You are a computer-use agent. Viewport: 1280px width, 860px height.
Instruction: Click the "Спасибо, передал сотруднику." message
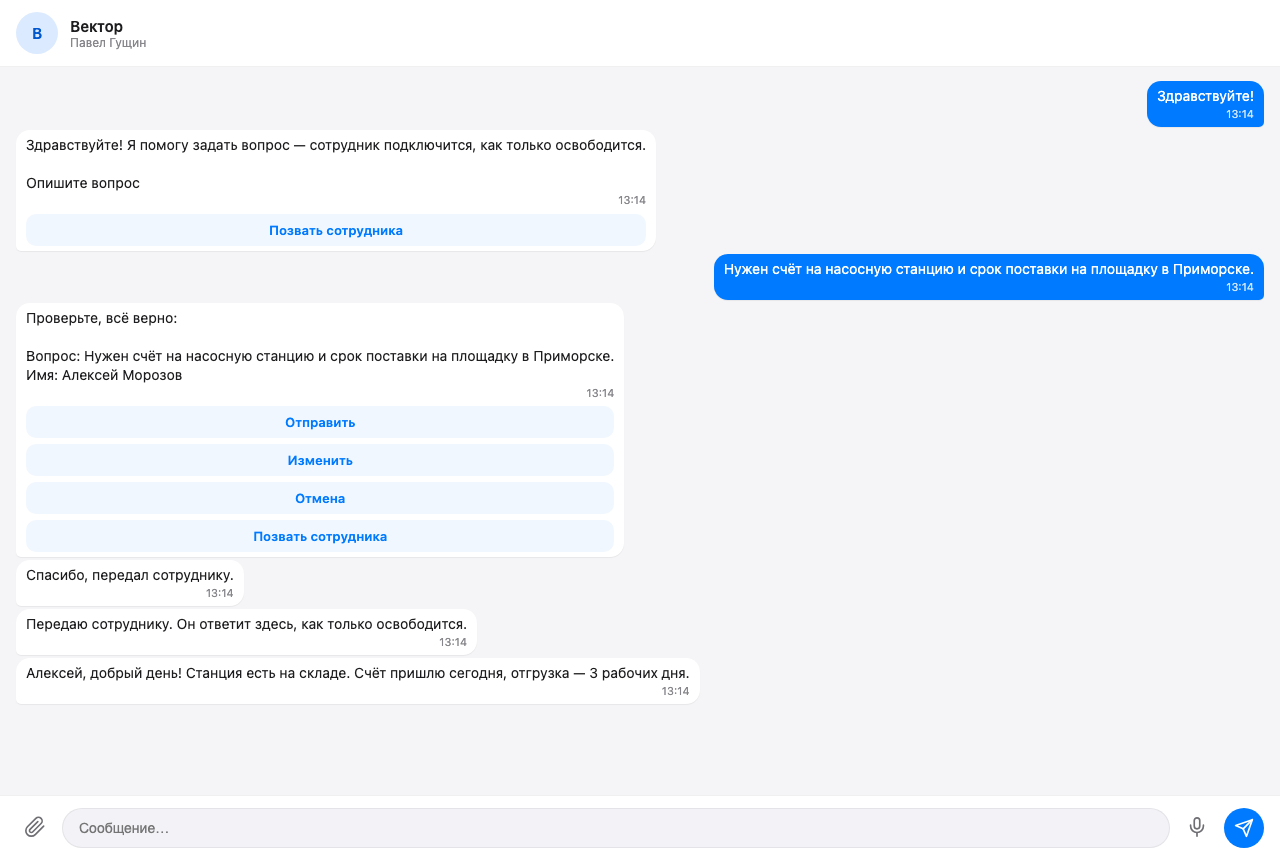point(130,583)
